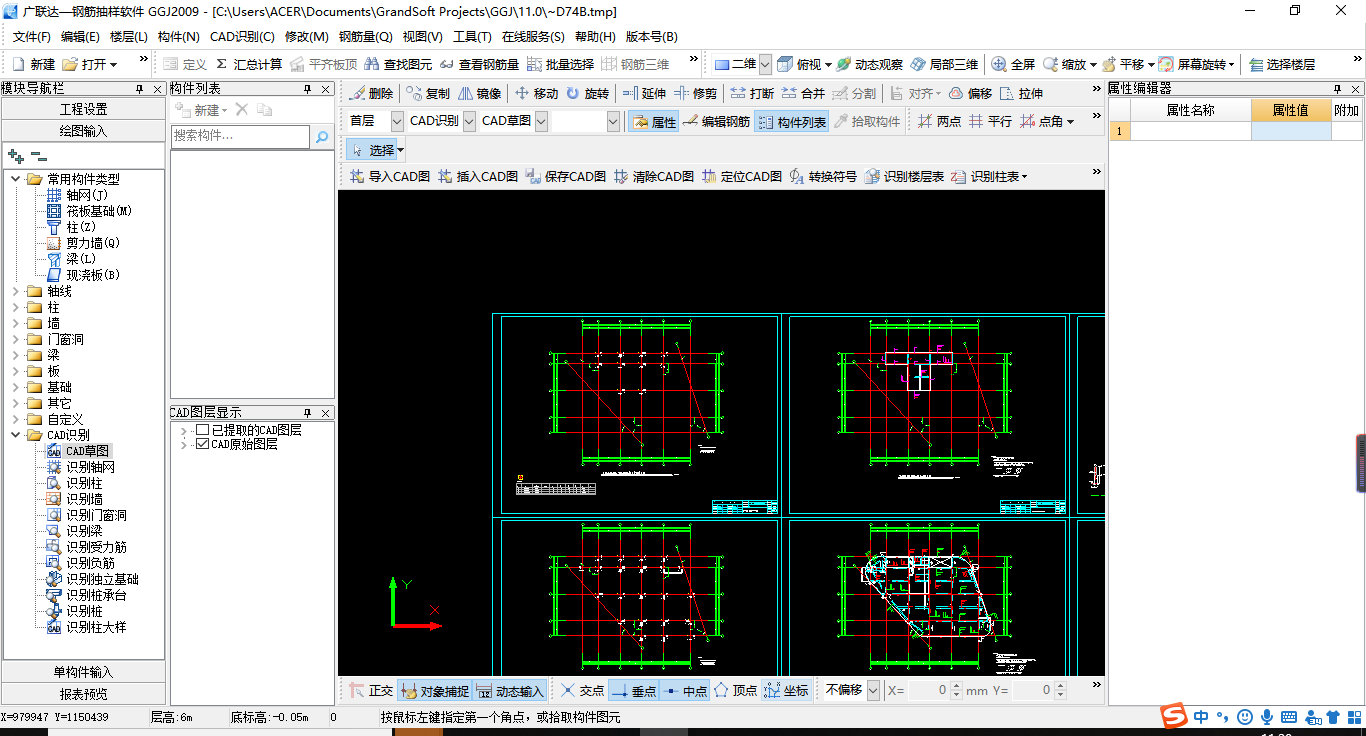This screenshot has height=736, width=1366.
Task: Open the 不偏移 offset dropdown
Action: pos(873,690)
